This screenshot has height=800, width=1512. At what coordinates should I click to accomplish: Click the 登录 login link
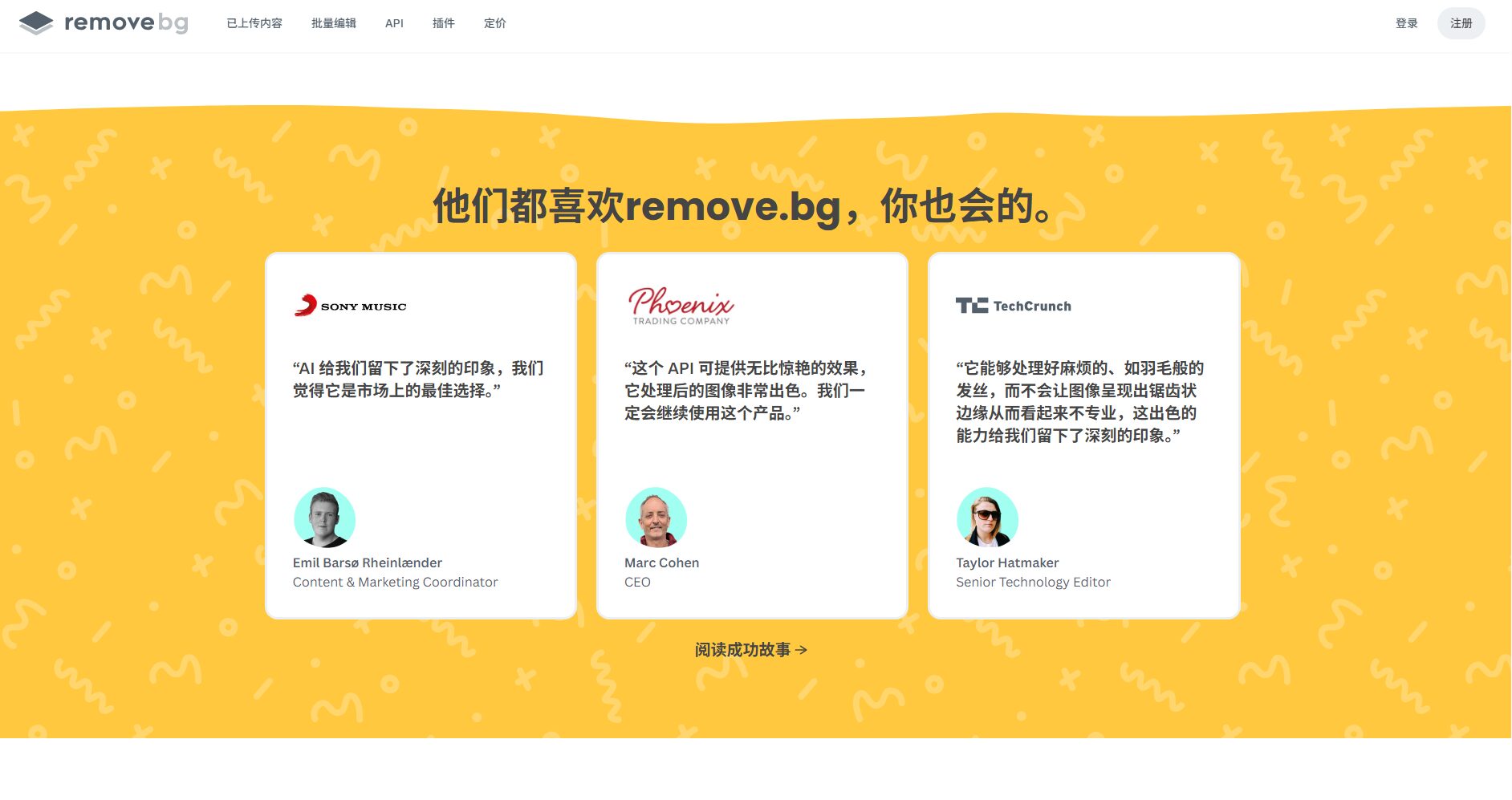[1406, 23]
